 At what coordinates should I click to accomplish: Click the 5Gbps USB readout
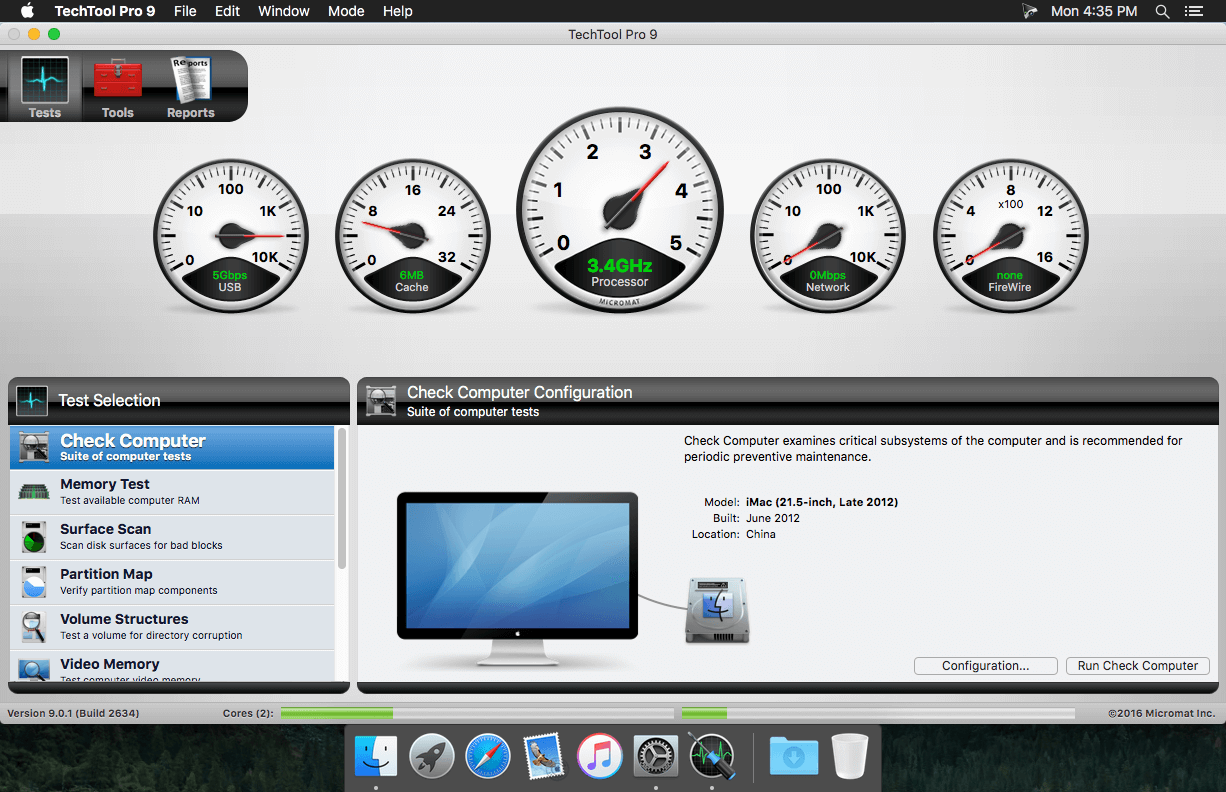tap(230, 275)
